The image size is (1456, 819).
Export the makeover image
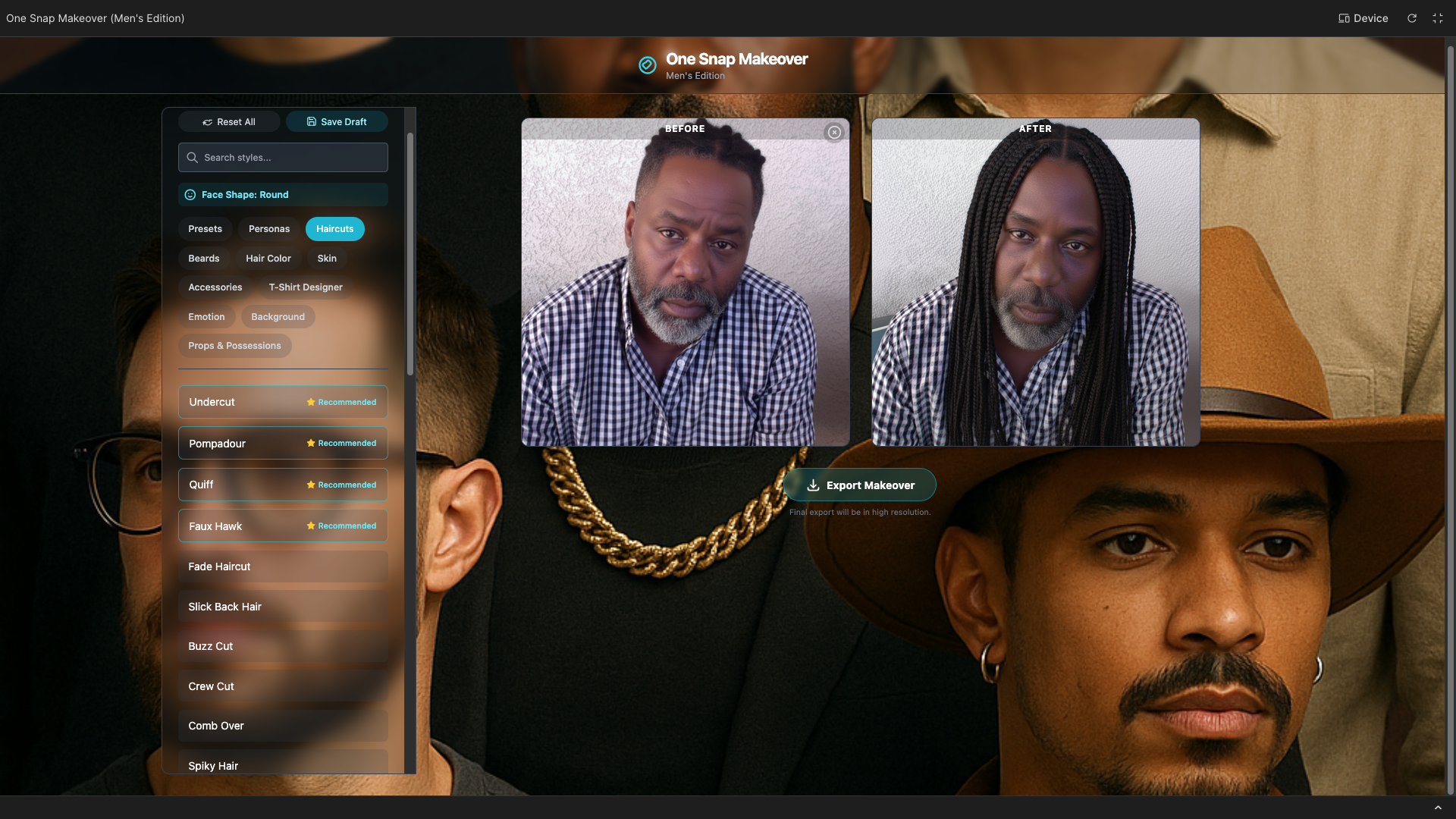[x=860, y=485]
